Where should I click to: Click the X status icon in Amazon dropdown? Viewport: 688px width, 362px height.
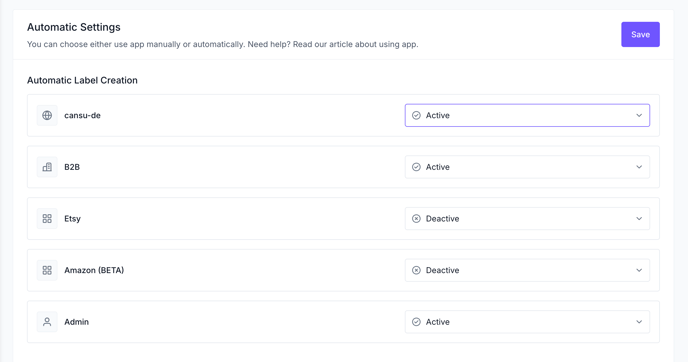point(416,270)
